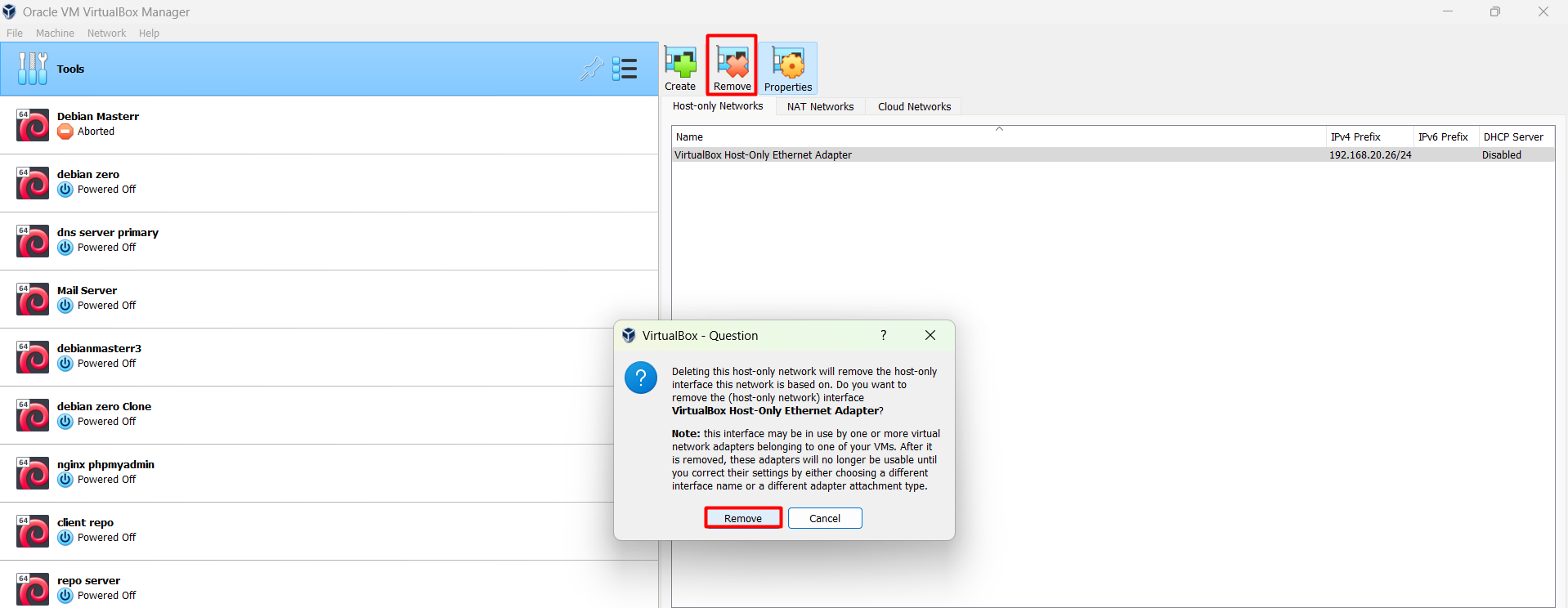Switch to the NAT Networks tab
This screenshot has width=1568, height=608.
(820, 107)
